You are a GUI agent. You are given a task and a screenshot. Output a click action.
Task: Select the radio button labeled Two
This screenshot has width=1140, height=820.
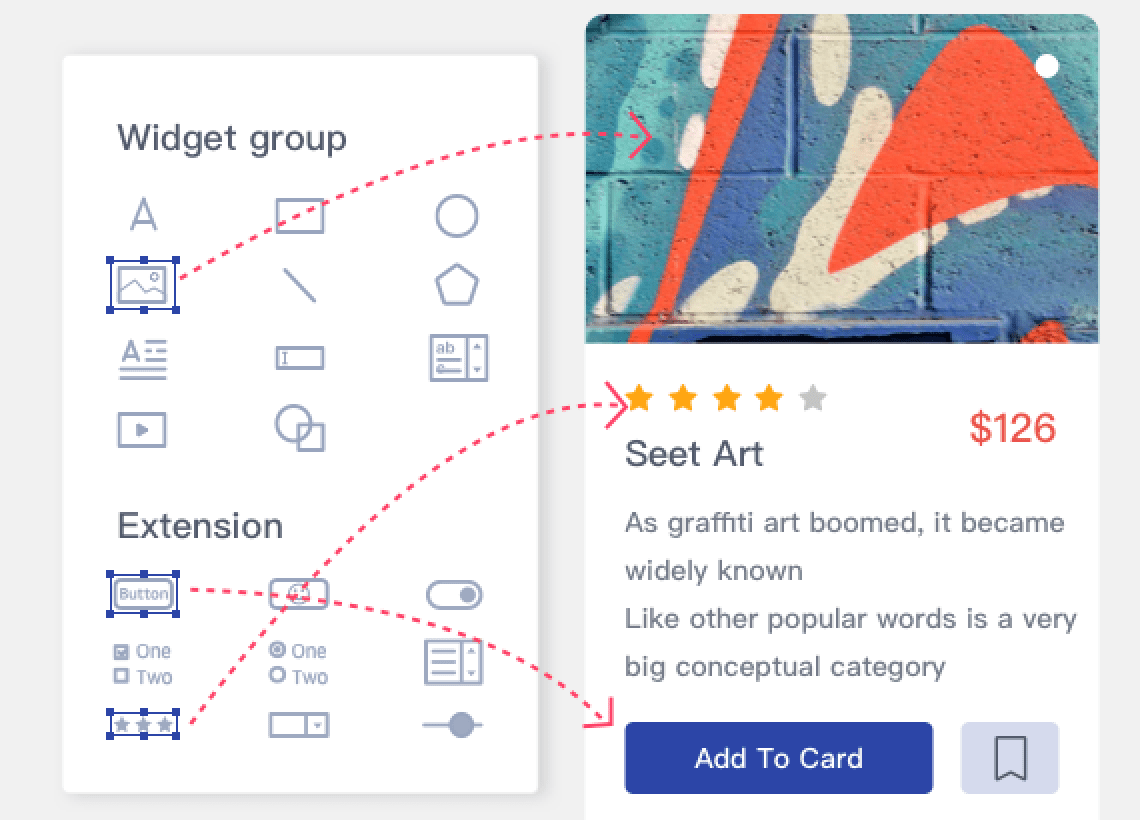coord(278,676)
